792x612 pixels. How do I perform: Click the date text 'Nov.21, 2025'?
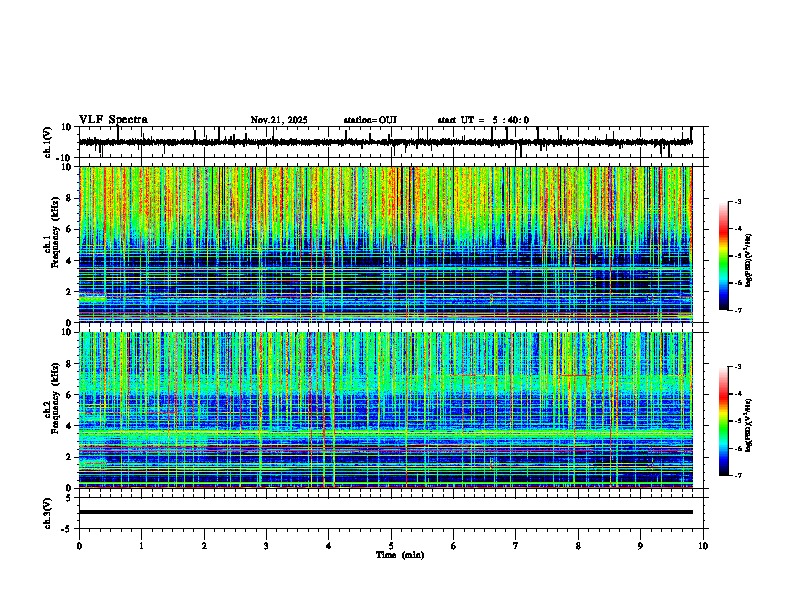coord(279,120)
